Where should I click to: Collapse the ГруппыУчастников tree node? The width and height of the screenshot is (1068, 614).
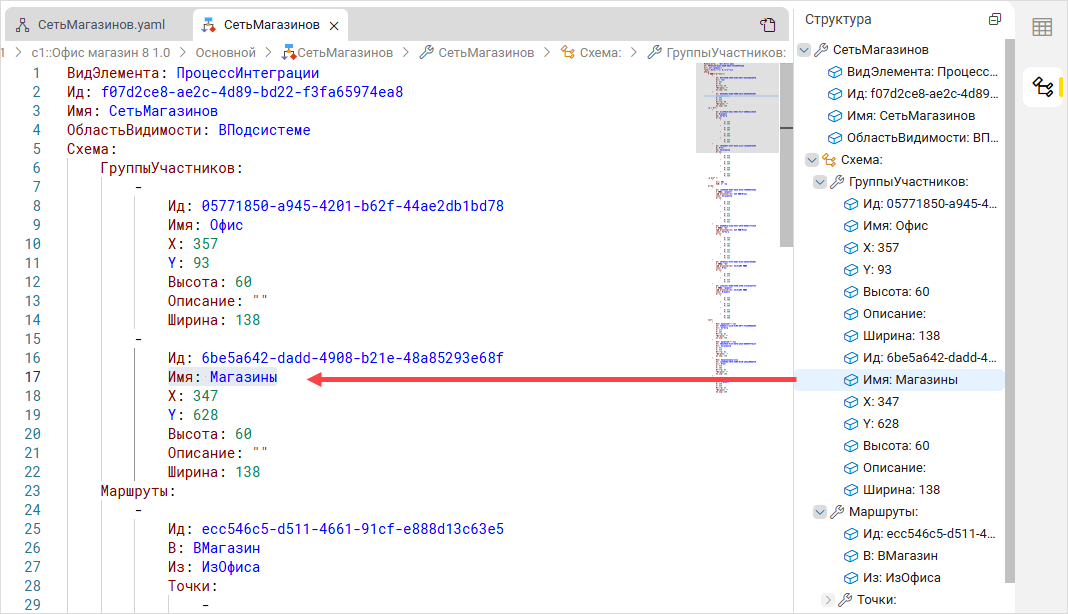tap(820, 182)
